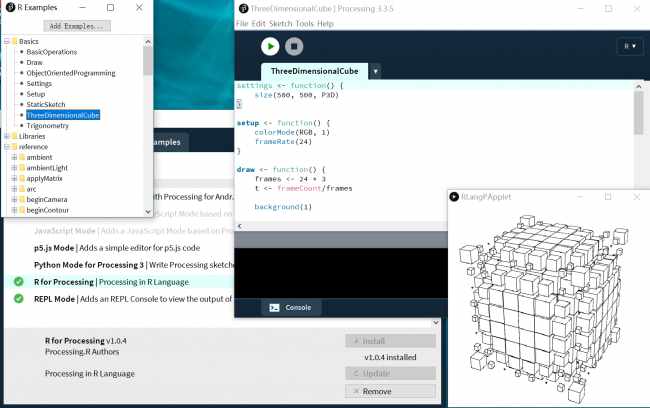This screenshot has width=650, height=408.
Task: Click the editor horizontal scroll left arrow
Action: [239, 226]
